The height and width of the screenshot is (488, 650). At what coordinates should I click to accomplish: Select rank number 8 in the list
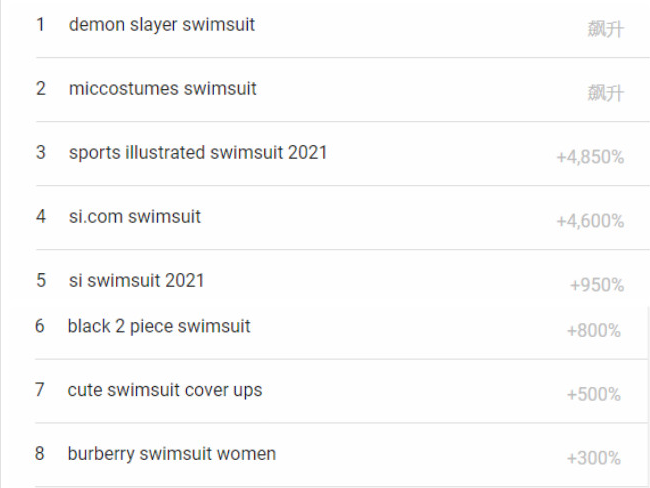click(x=40, y=454)
